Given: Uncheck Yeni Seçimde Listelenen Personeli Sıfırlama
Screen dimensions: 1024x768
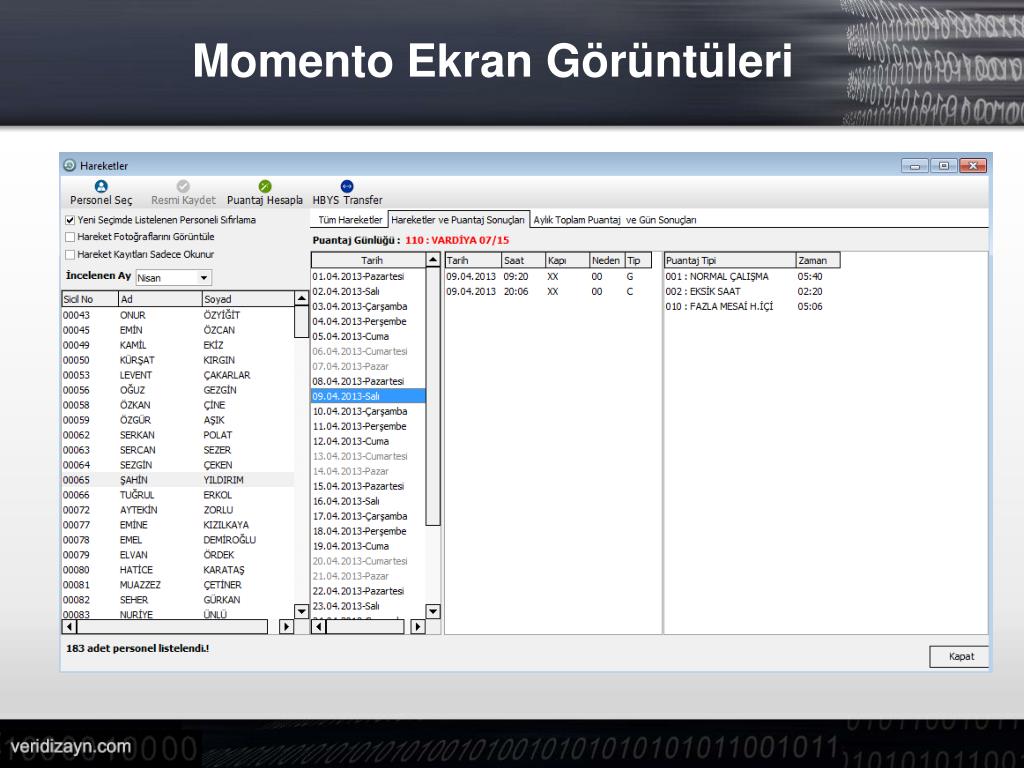Looking at the screenshot, I should [70, 220].
